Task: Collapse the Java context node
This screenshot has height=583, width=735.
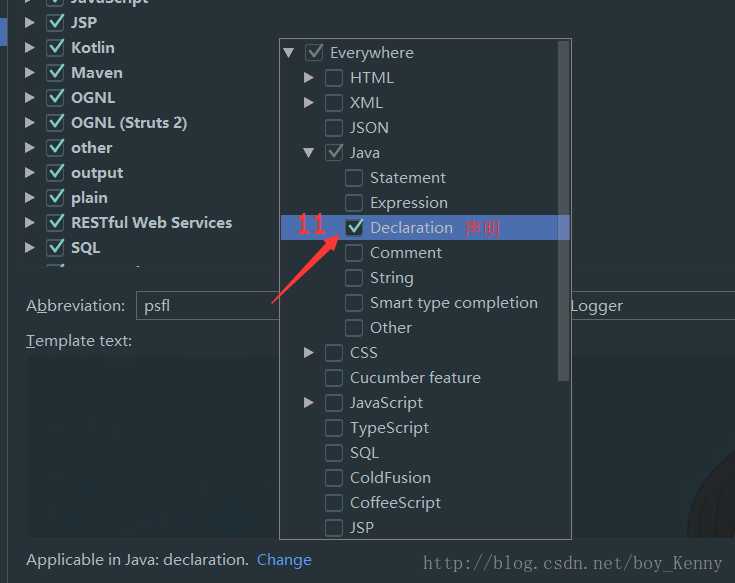Action: click(x=308, y=153)
